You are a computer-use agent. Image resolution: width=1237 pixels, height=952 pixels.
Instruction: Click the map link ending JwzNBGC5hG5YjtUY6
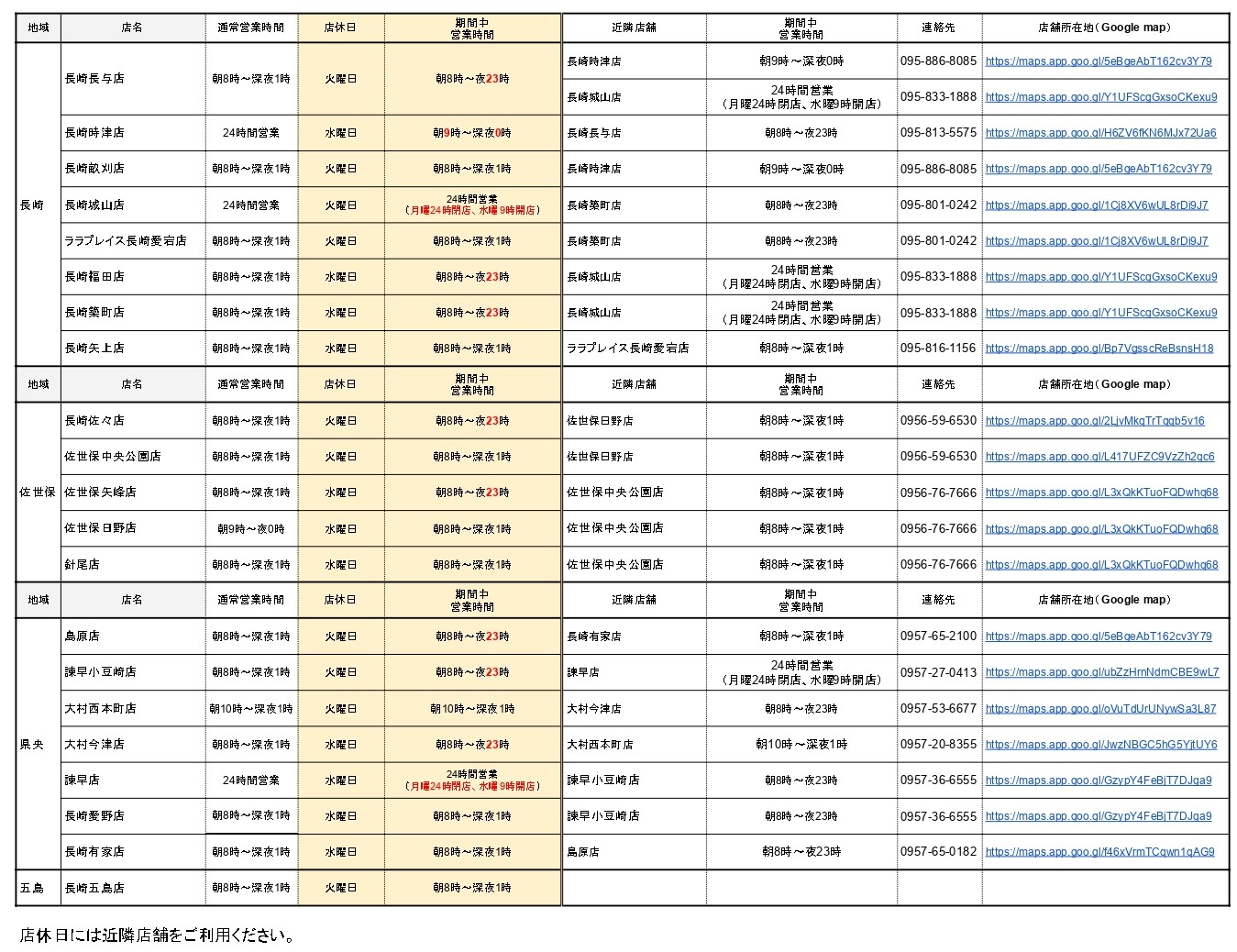pos(1100,745)
